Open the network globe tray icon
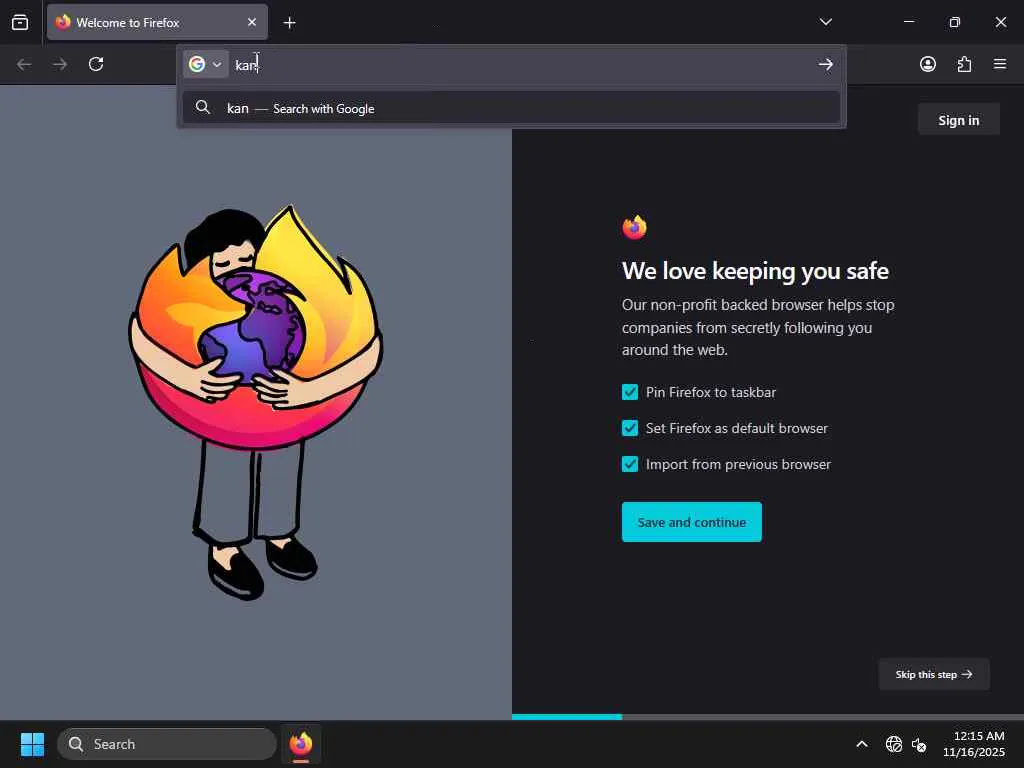Viewport: 1024px width, 768px height. point(893,744)
